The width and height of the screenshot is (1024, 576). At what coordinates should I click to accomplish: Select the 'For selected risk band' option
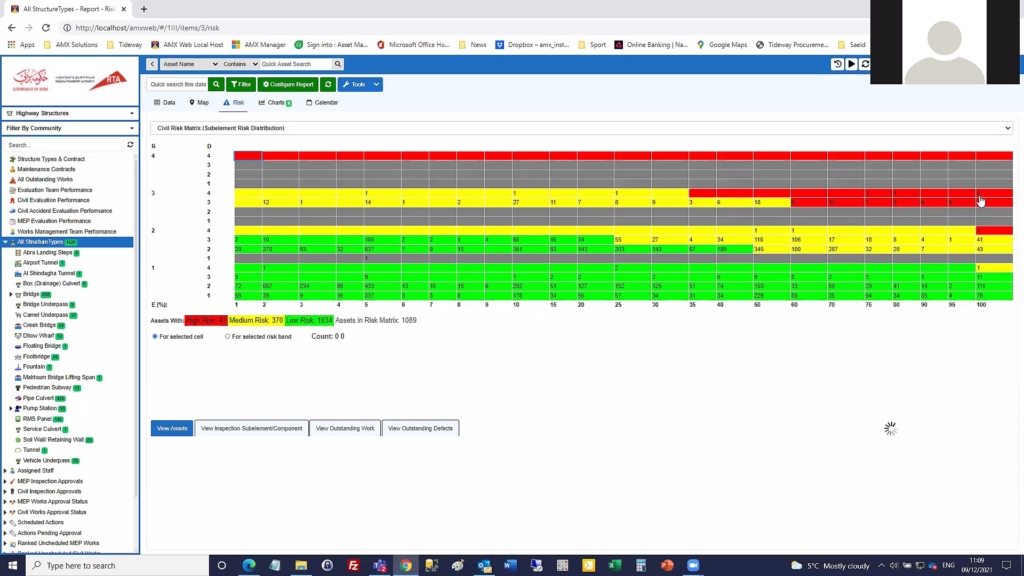point(228,336)
